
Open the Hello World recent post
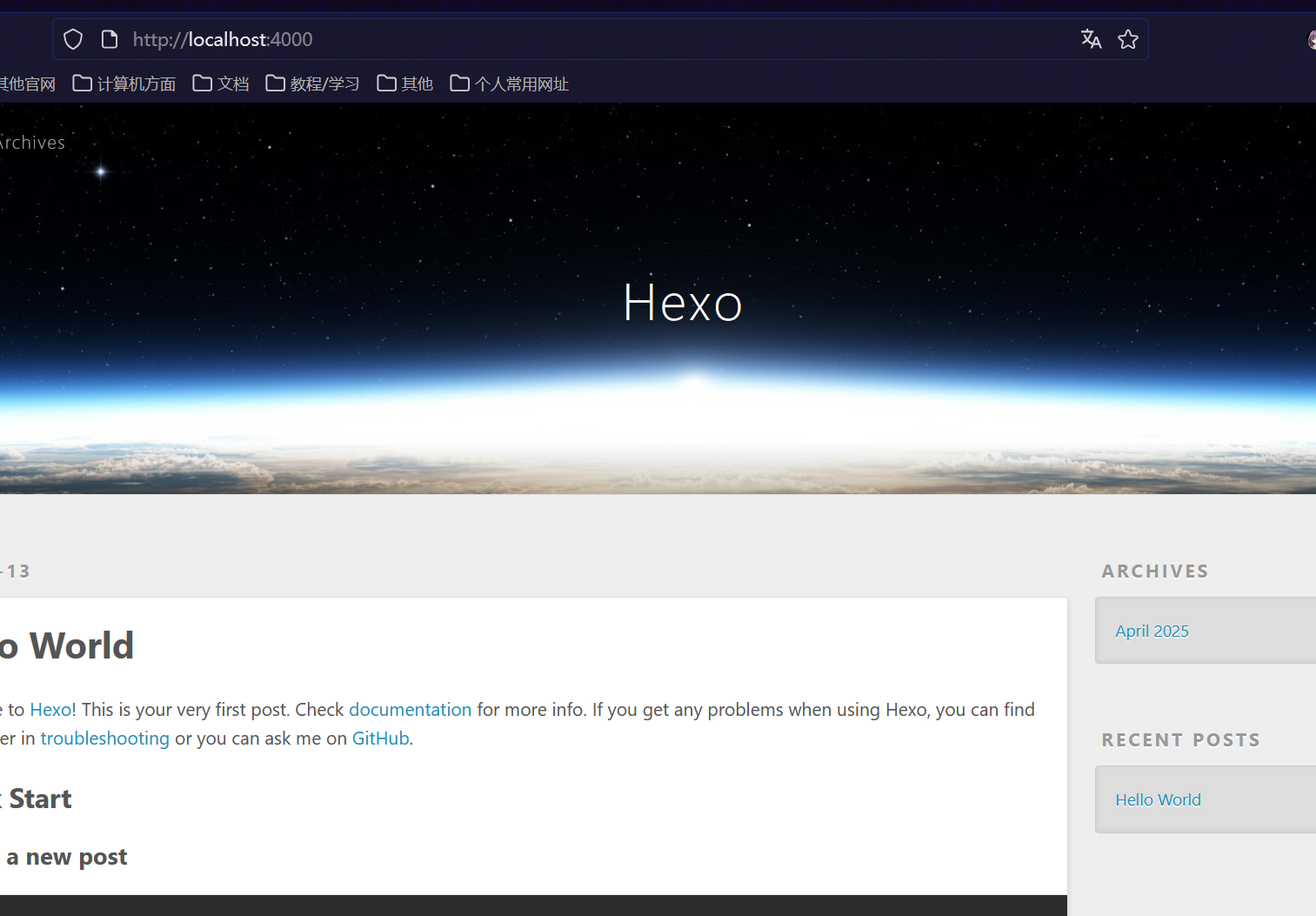[1158, 799]
